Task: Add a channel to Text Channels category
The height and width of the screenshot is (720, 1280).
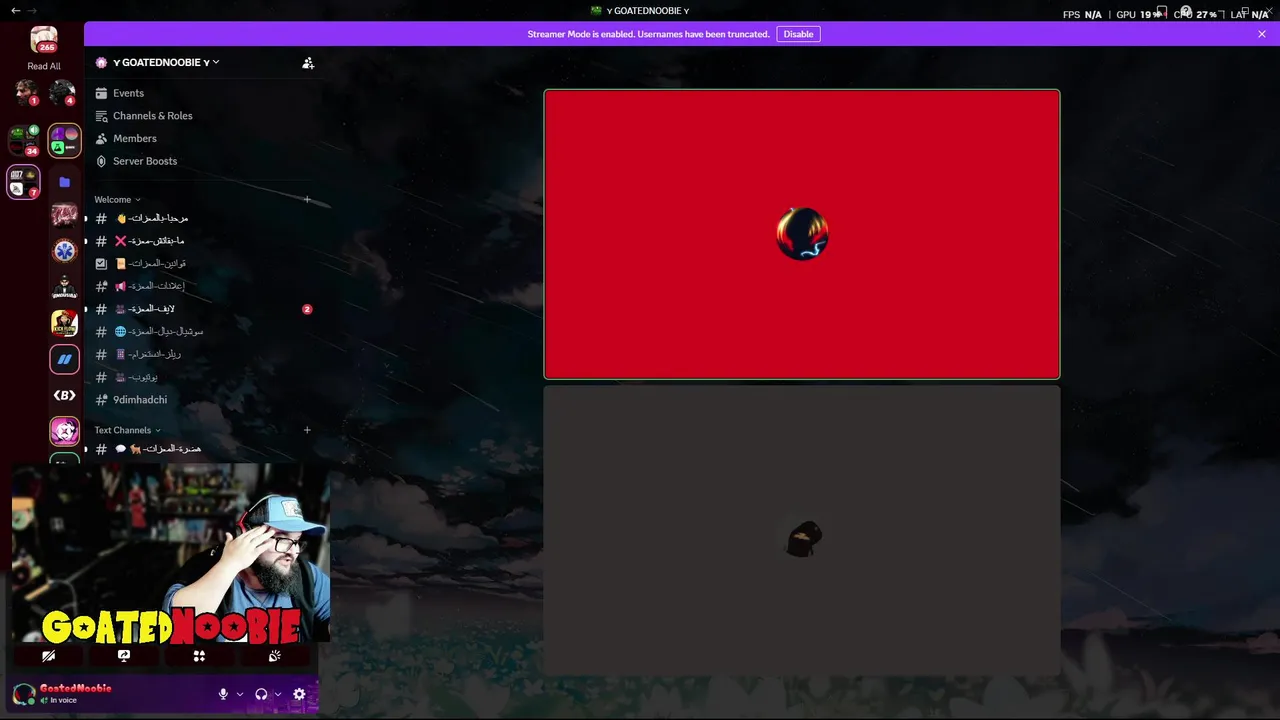Action: click(x=307, y=430)
